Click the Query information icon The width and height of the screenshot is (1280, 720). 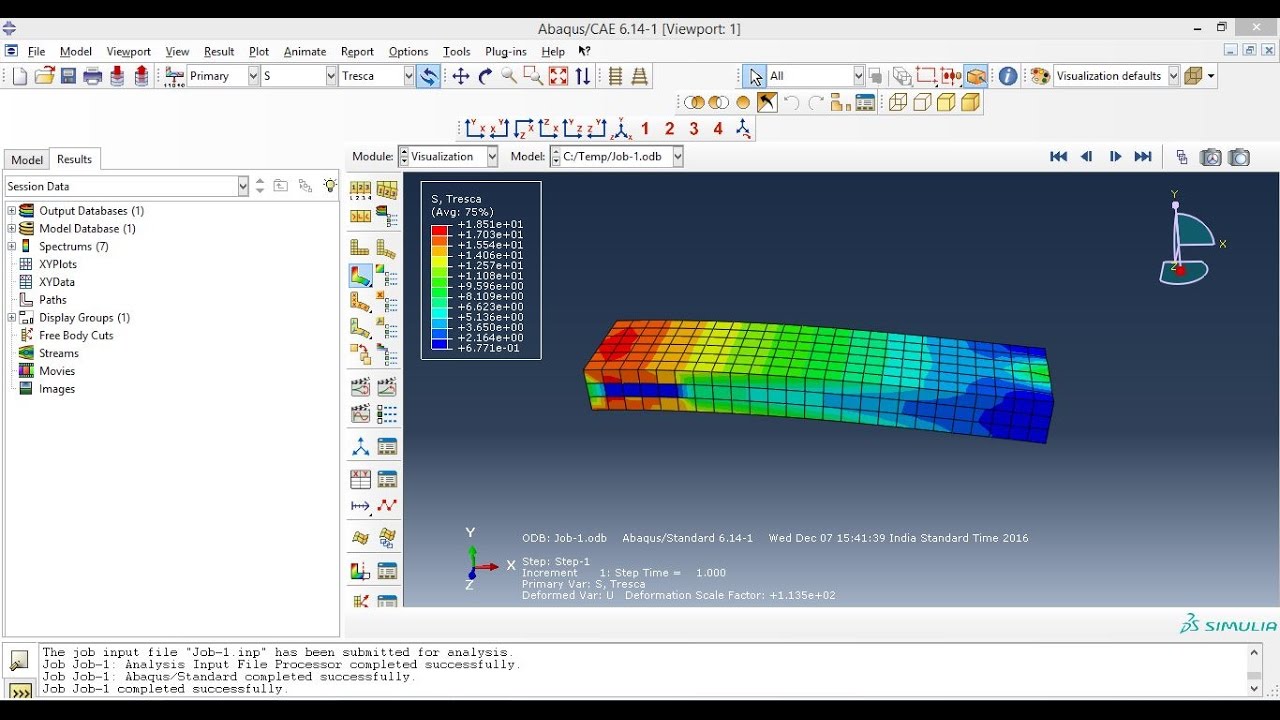pyautogui.click(x=1008, y=76)
